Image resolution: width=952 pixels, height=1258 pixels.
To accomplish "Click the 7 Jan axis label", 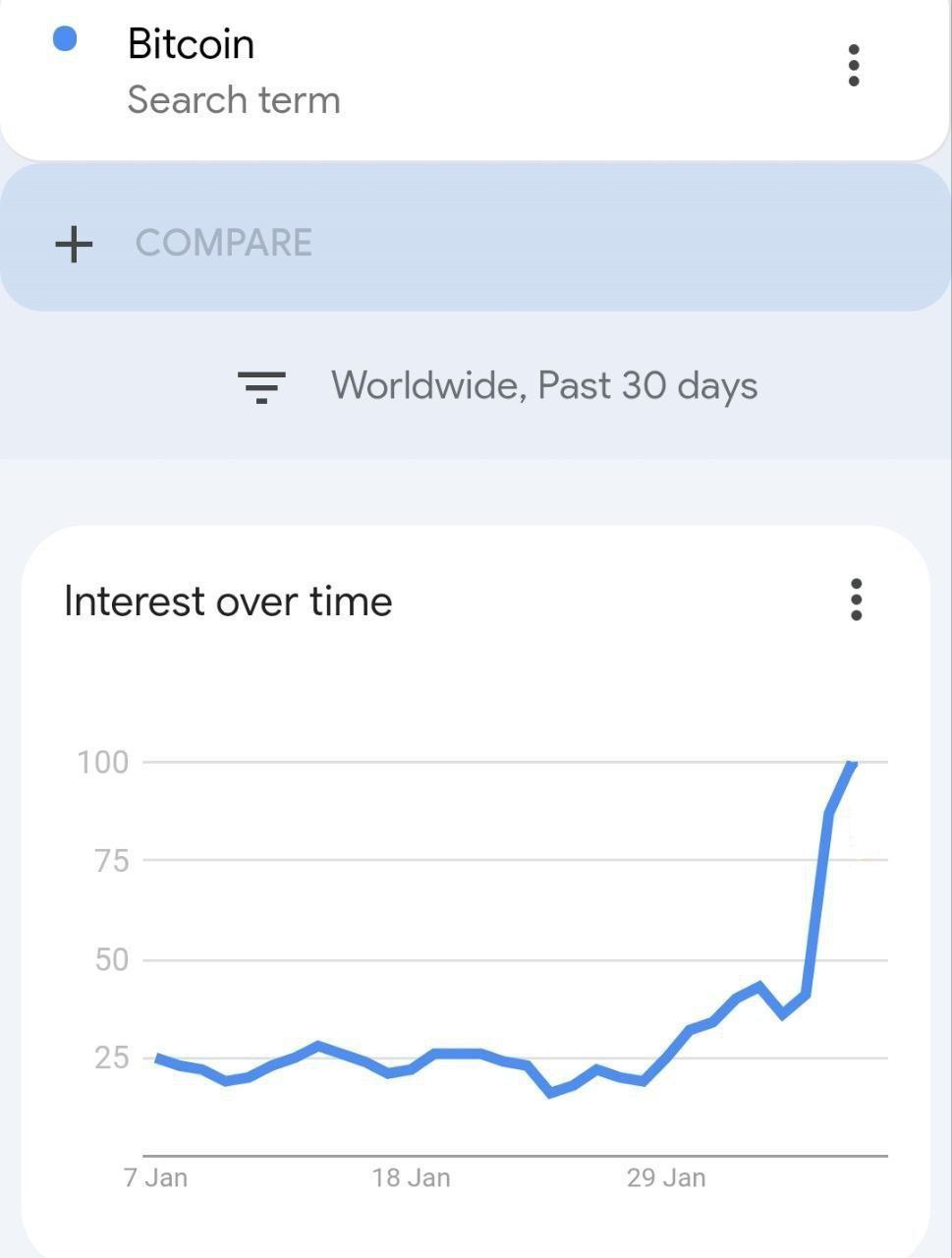I will click(x=155, y=1177).
